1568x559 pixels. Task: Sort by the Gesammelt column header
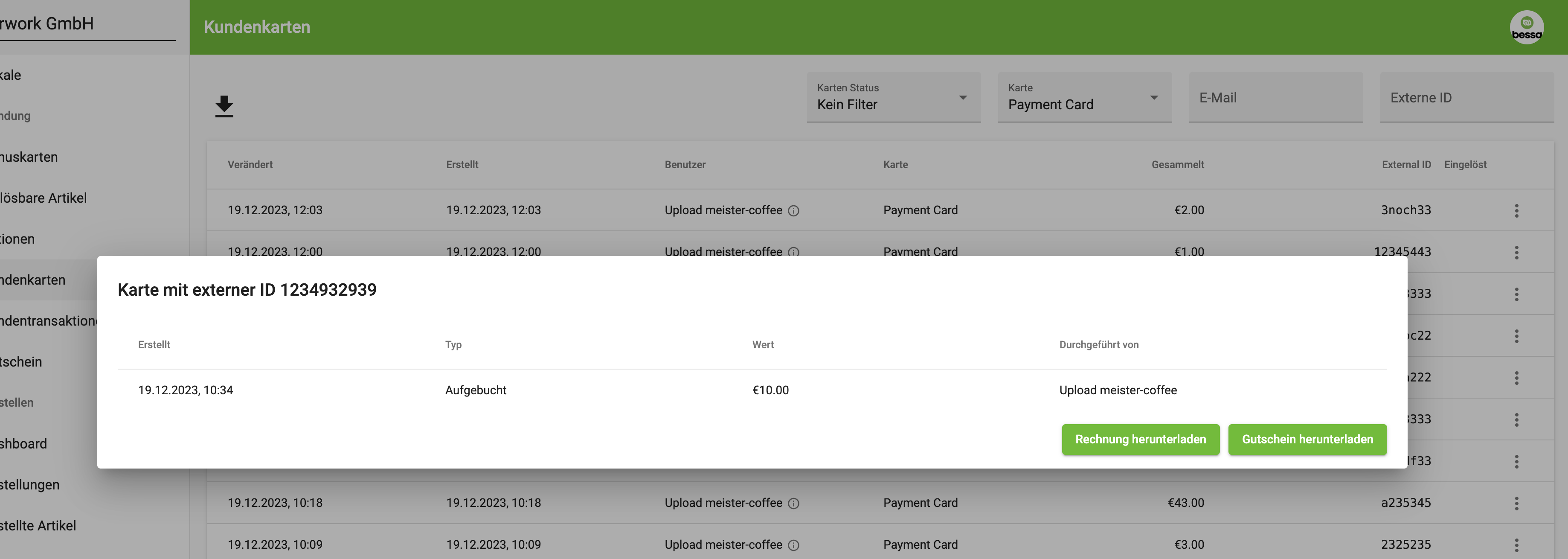pyautogui.click(x=1177, y=164)
